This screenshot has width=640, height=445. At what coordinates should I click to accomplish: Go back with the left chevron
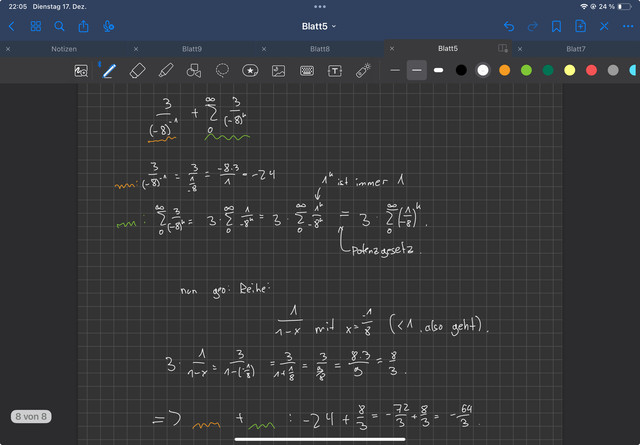pos(11,27)
